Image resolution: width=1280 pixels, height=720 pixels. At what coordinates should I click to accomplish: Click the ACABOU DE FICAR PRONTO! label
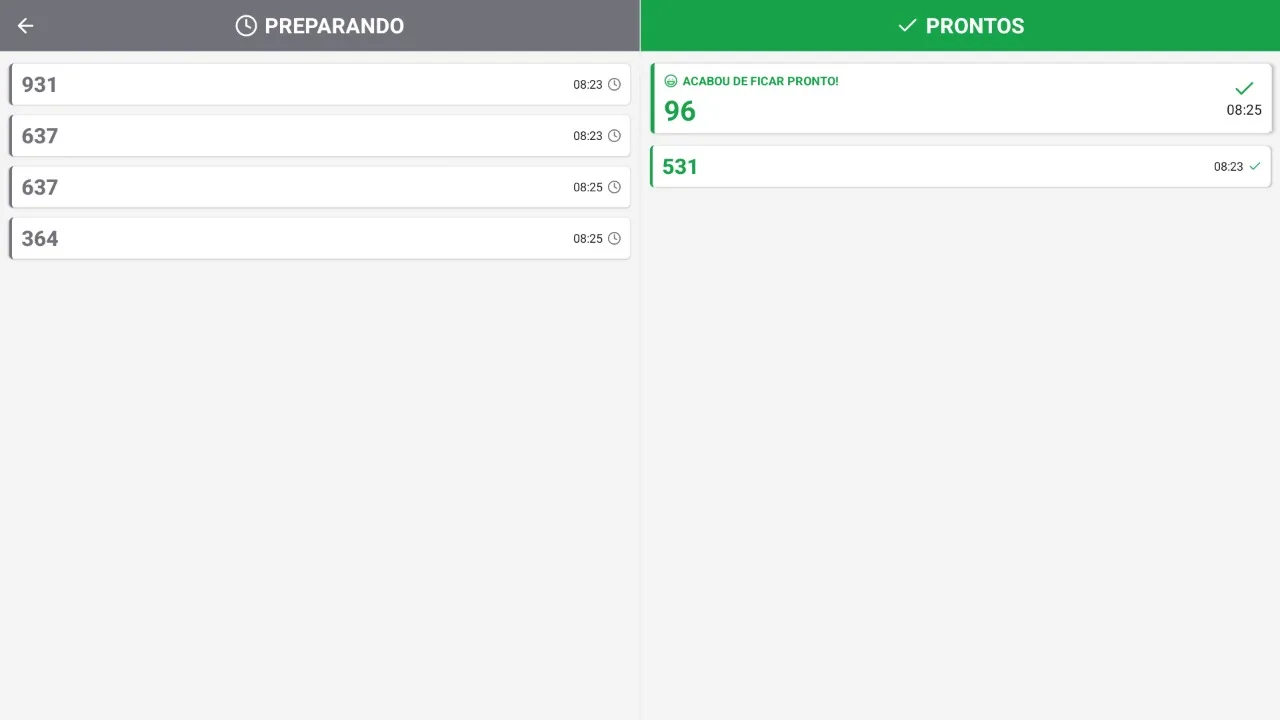point(760,81)
